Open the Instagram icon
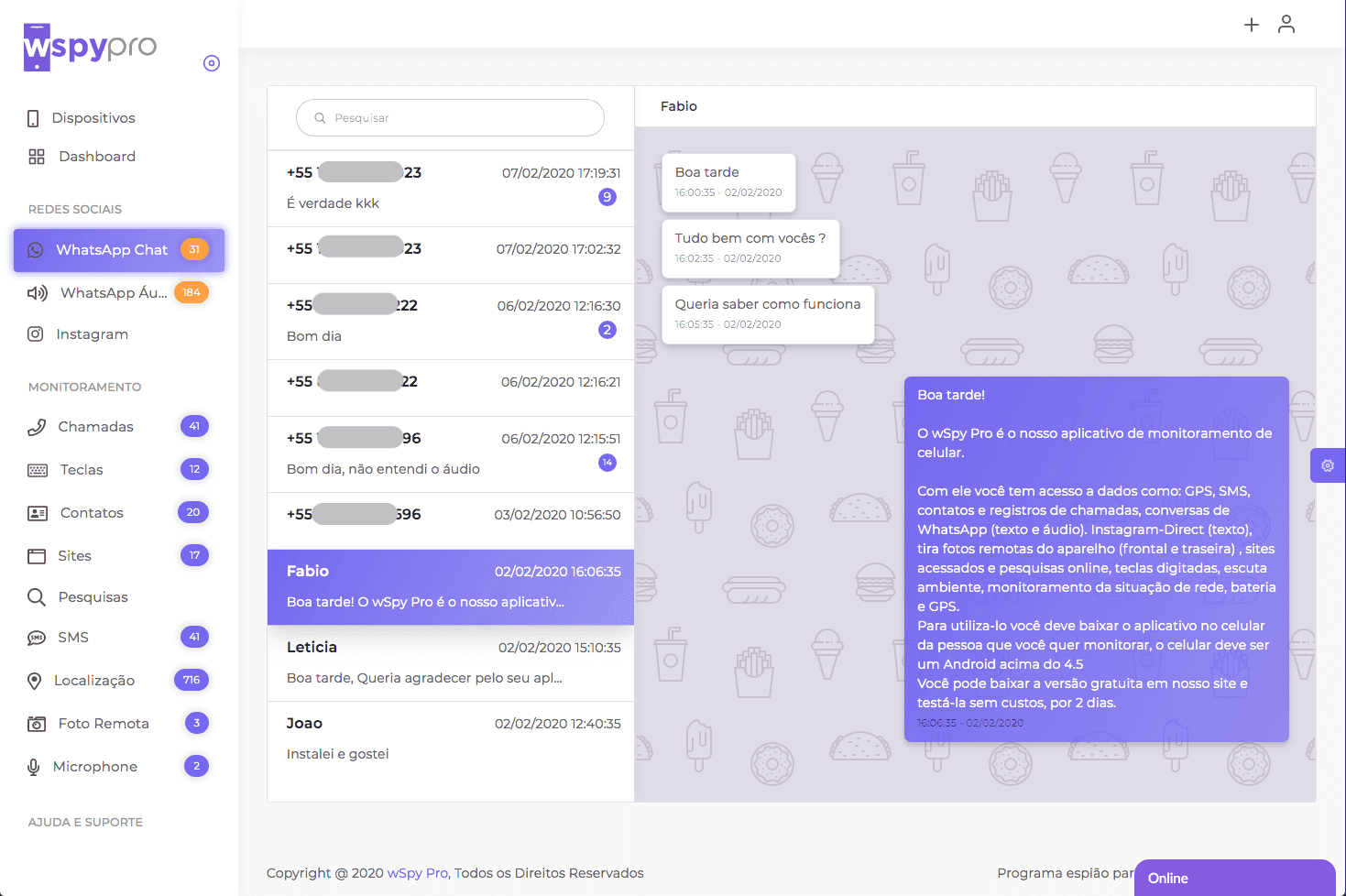This screenshot has width=1346, height=896. pyautogui.click(x=35, y=334)
